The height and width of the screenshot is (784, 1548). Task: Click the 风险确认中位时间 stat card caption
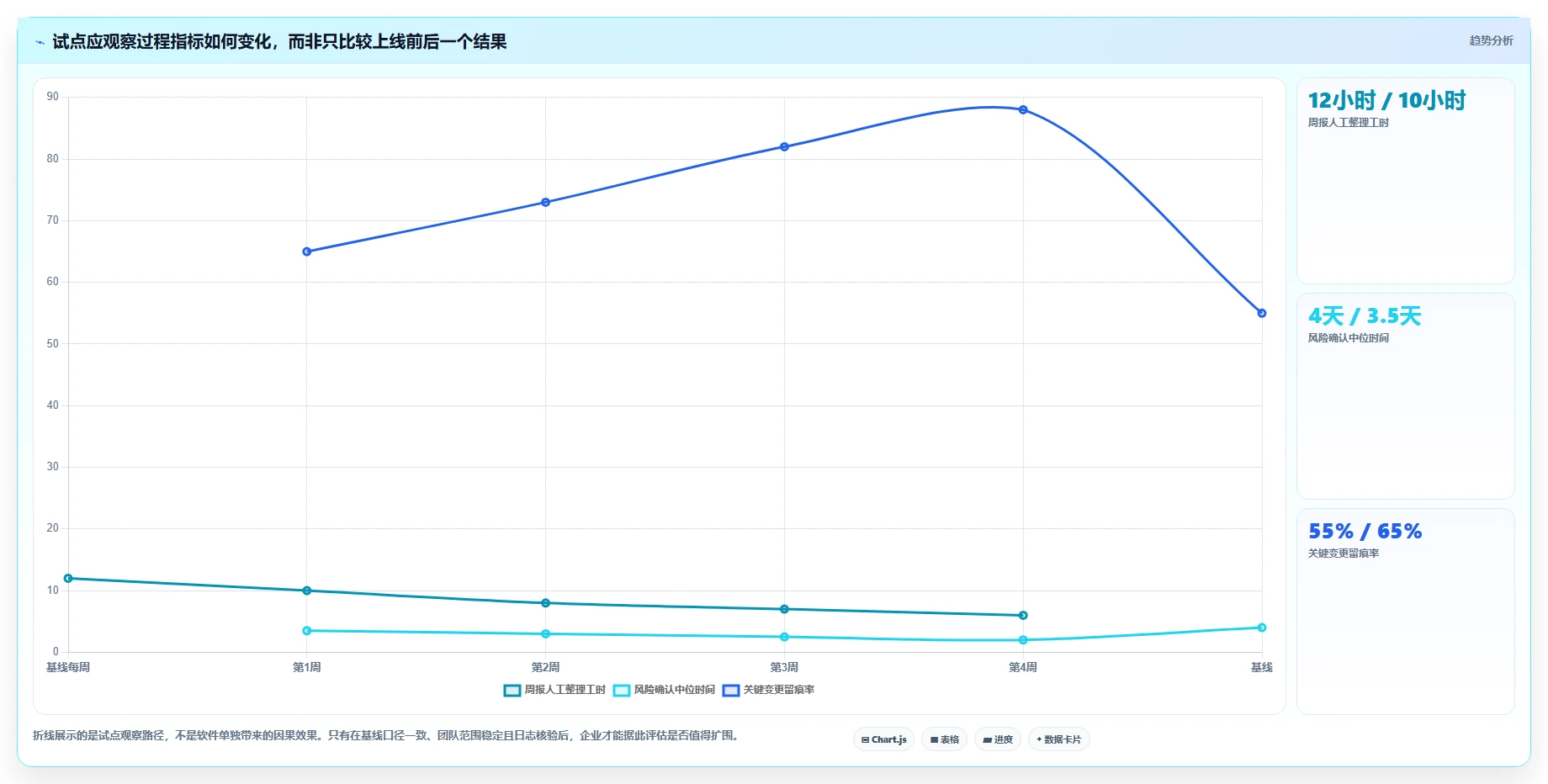pos(1348,338)
